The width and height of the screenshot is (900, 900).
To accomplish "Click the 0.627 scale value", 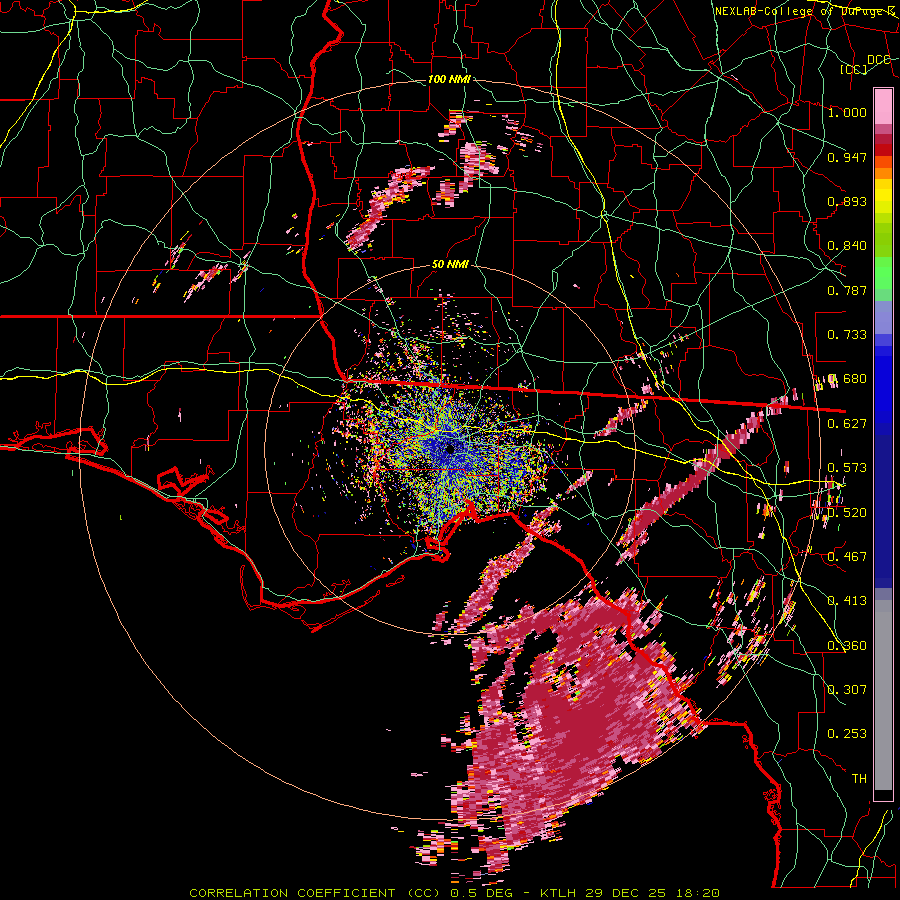I will 847,424.
